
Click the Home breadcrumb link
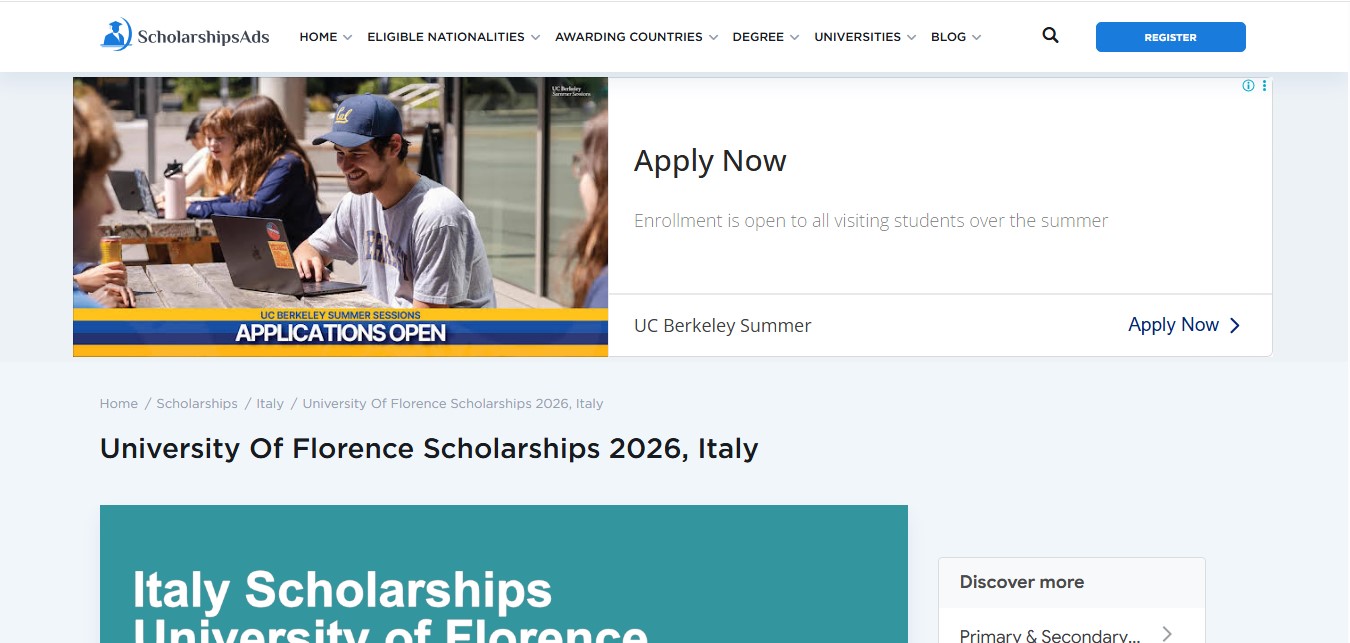coord(118,403)
